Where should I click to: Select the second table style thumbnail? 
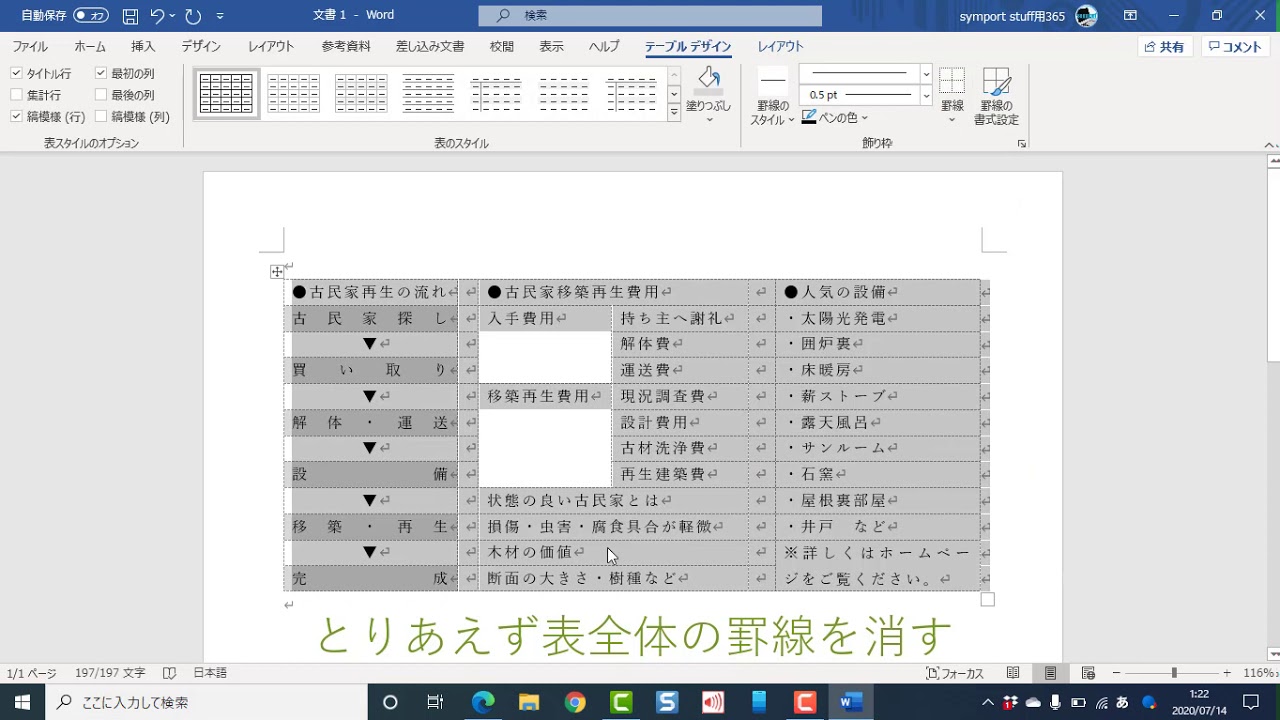[294, 94]
